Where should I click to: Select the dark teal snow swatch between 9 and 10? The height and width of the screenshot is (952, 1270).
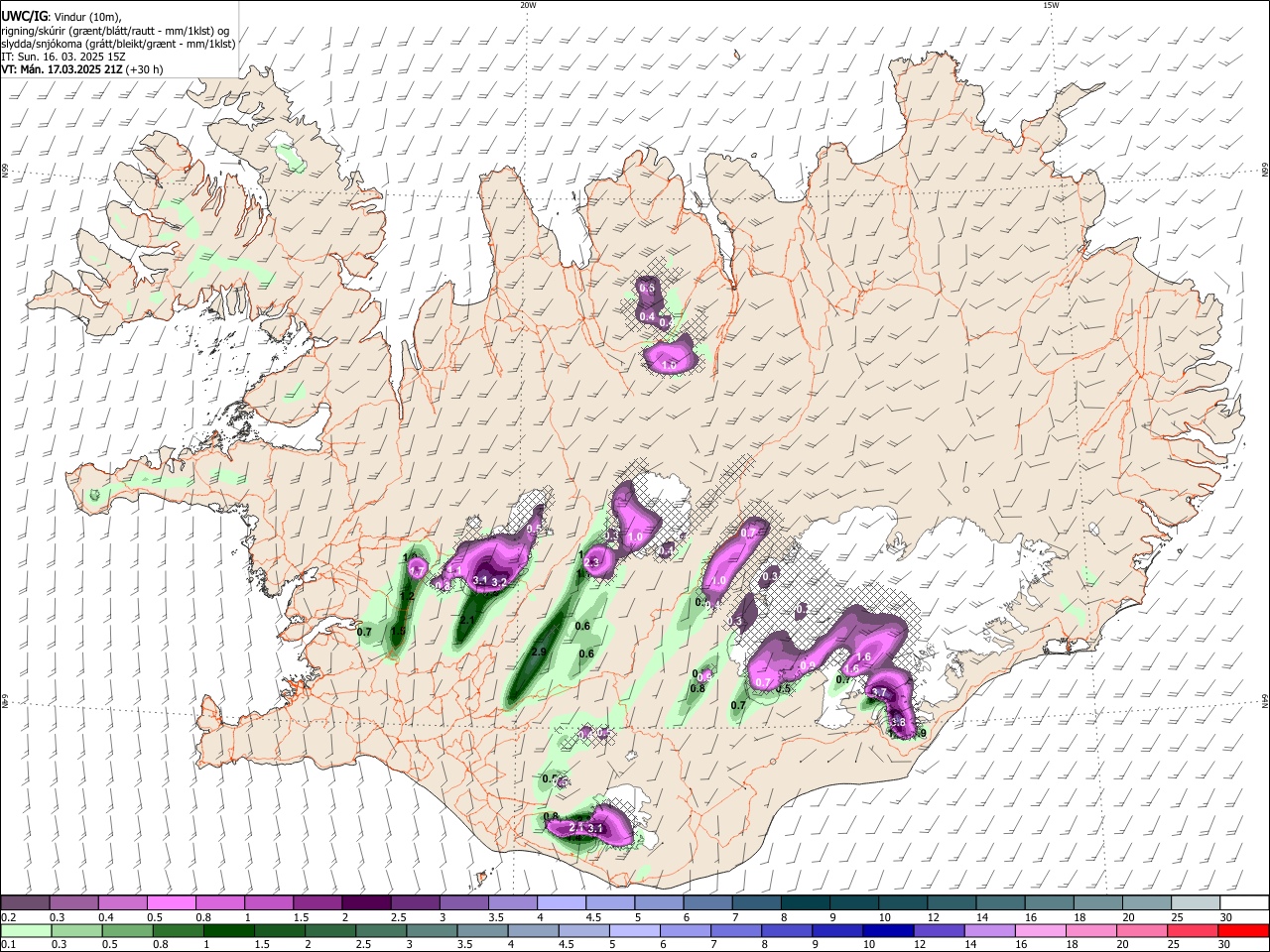point(854,903)
